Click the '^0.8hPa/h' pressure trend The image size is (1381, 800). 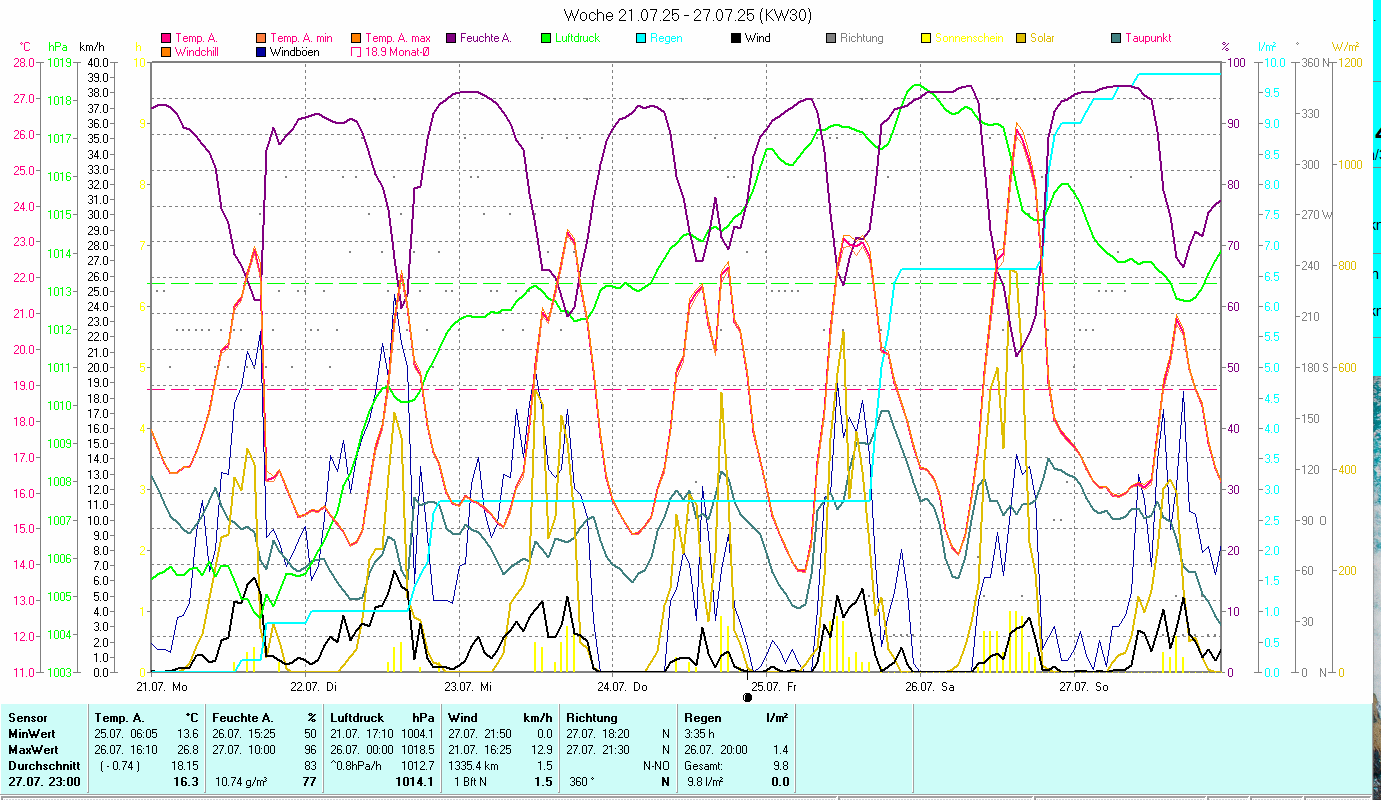click(358, 766)
